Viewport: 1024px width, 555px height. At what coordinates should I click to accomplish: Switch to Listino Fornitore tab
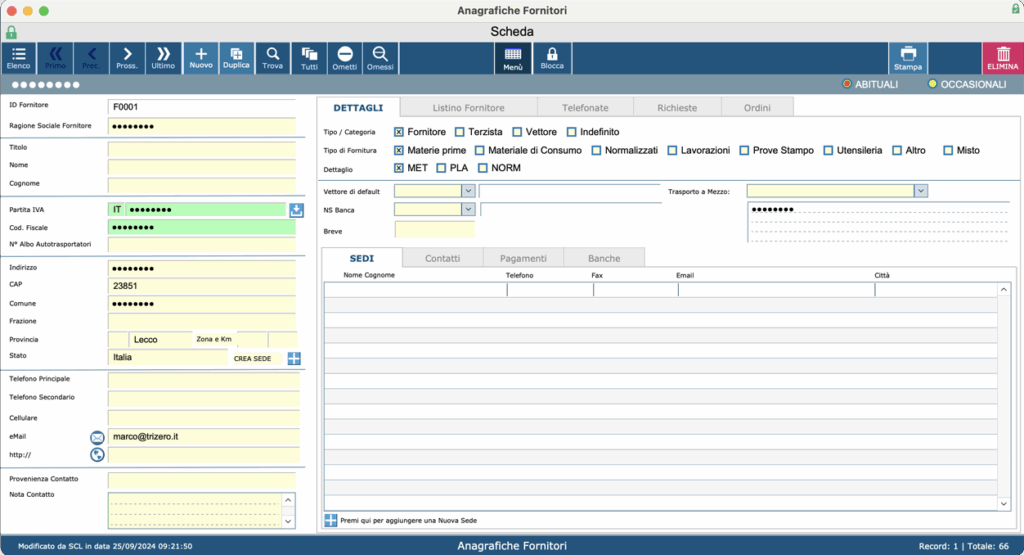[x=468, y=108]
